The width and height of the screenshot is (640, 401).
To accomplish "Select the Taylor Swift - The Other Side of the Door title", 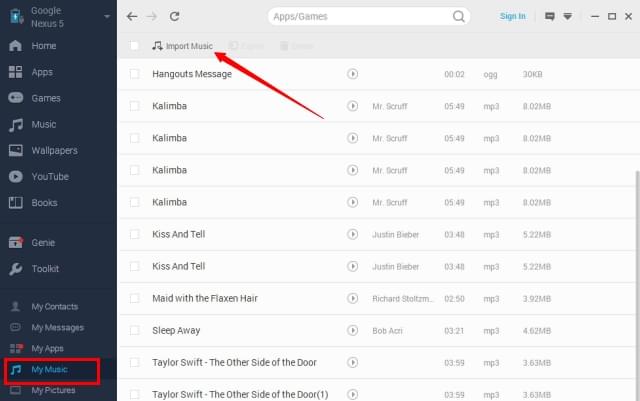I will [x=234, y=363].
